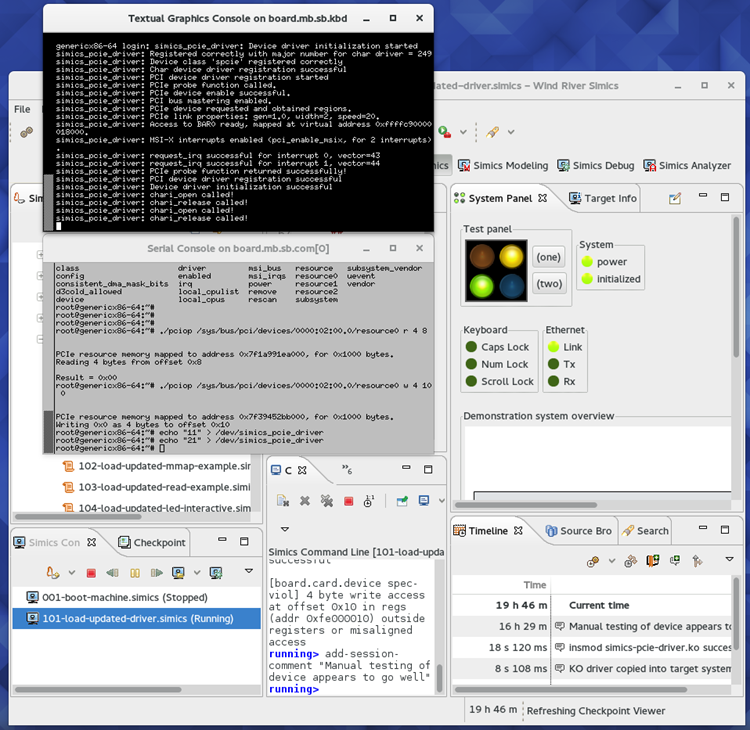
Task: Open the console view menu triangle below toolbar
Action: (x=285, y=529)
